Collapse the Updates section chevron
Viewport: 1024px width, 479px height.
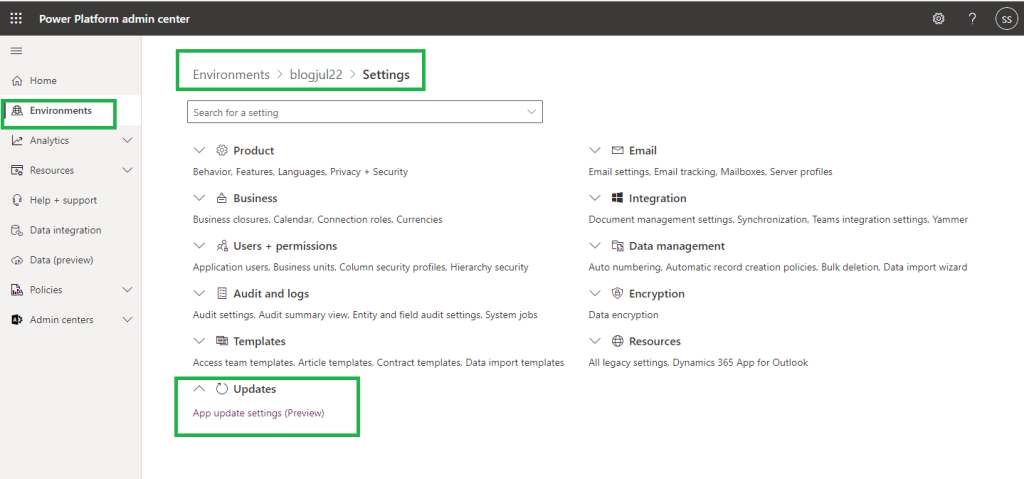pyautogui.click(x=198, y=389)
